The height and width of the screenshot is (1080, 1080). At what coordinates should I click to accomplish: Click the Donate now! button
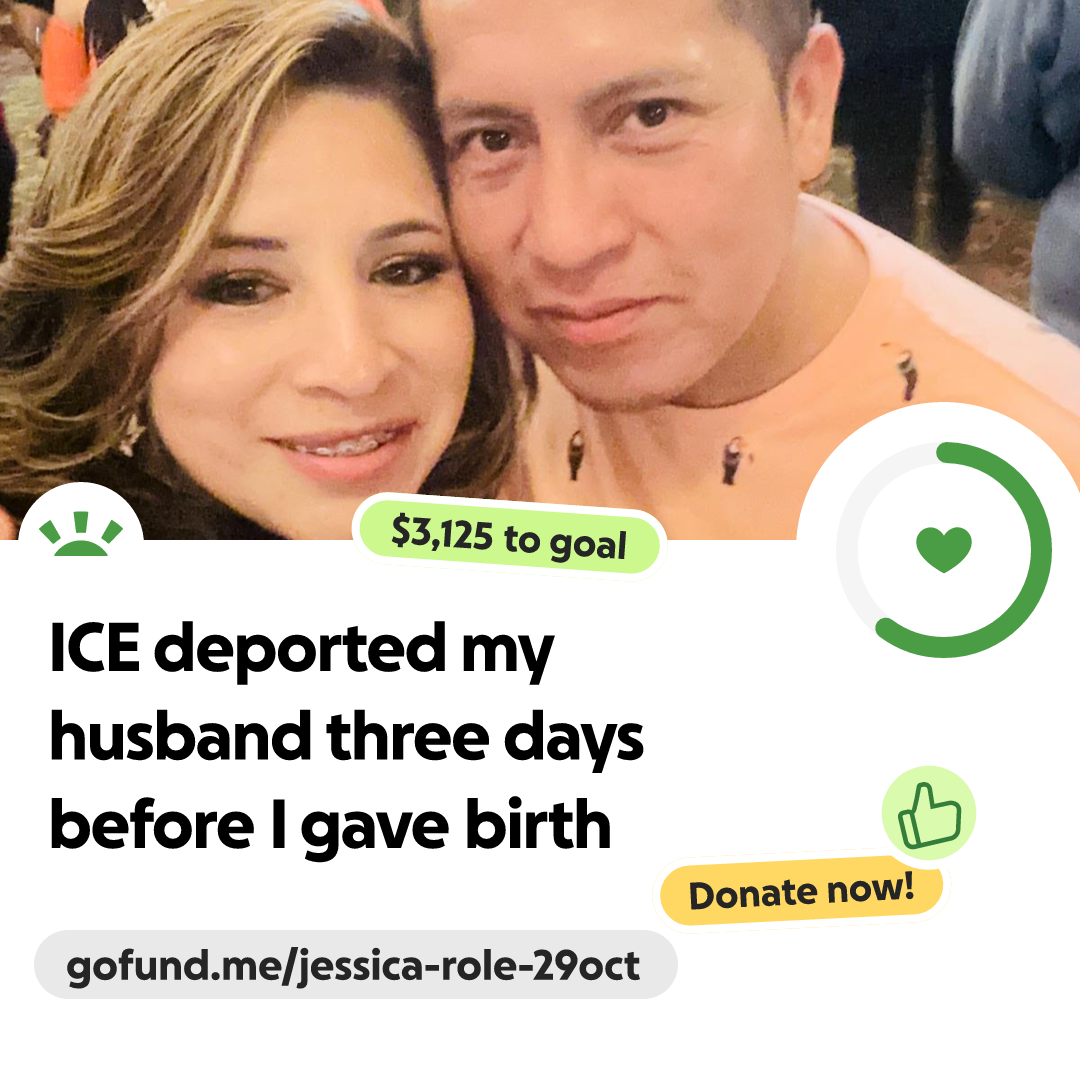(x=801, y=892)
